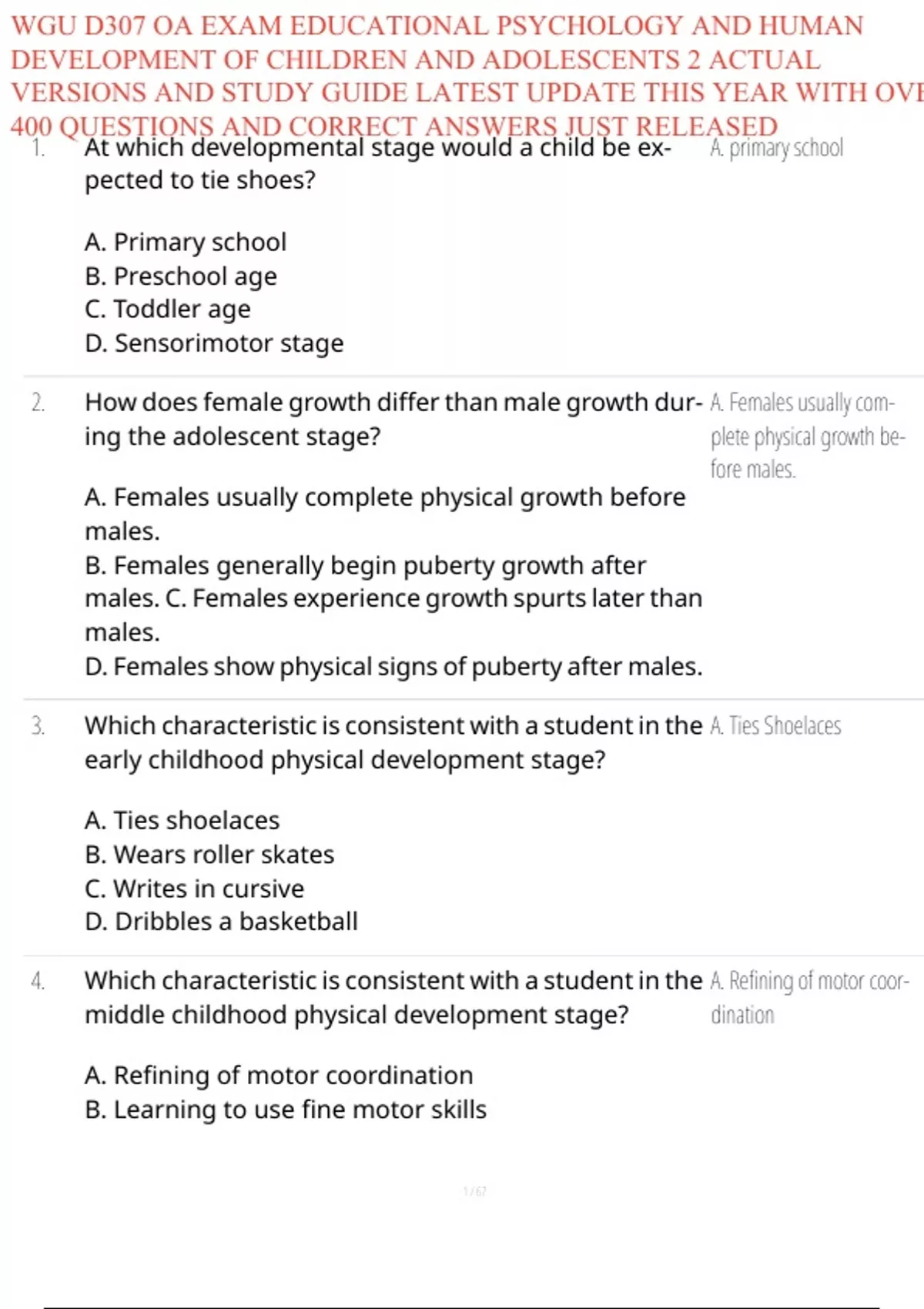Click the gray 'Refining of motor coordination' answer key
This screenshot has height=1309, width=924.
pos(808,997)
